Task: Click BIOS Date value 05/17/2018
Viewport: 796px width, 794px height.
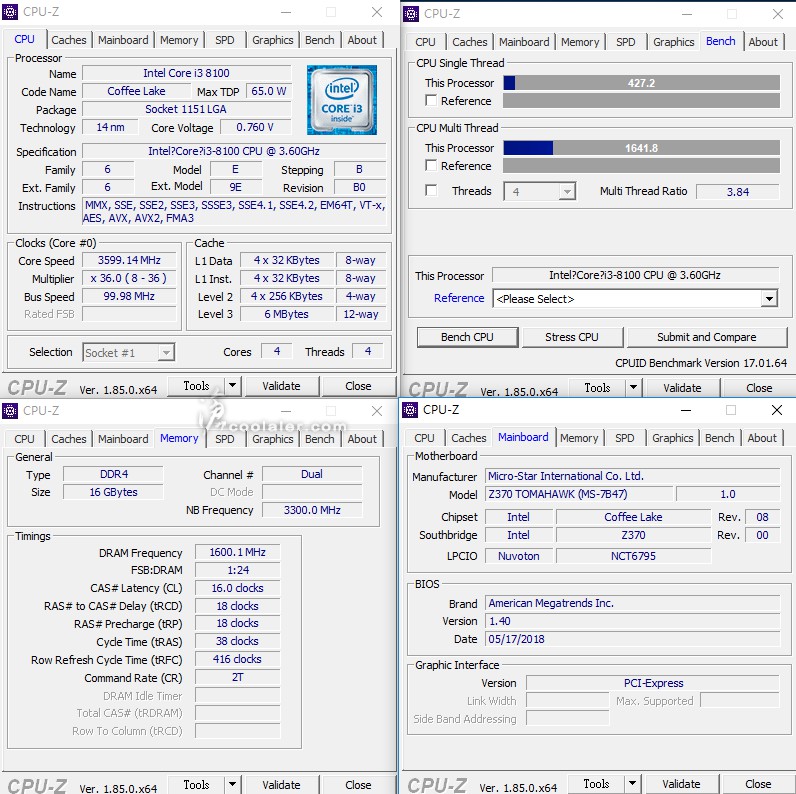Action: [633, 639]
